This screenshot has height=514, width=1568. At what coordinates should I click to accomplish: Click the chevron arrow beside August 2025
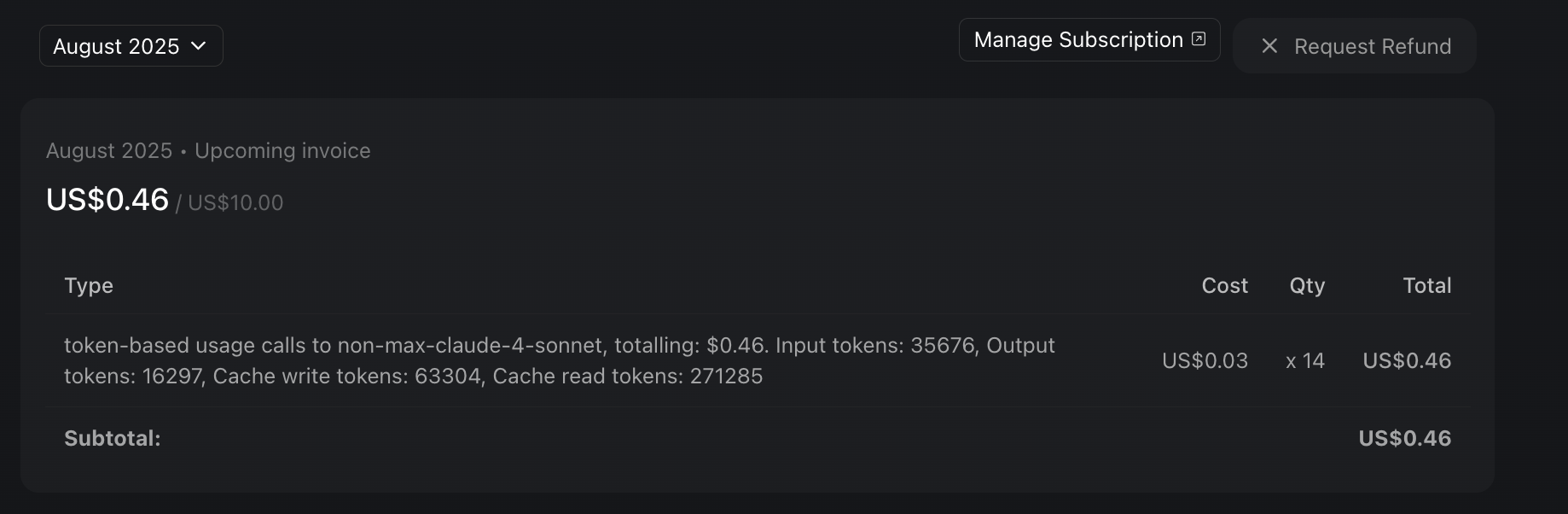click(x=199, y=46)
